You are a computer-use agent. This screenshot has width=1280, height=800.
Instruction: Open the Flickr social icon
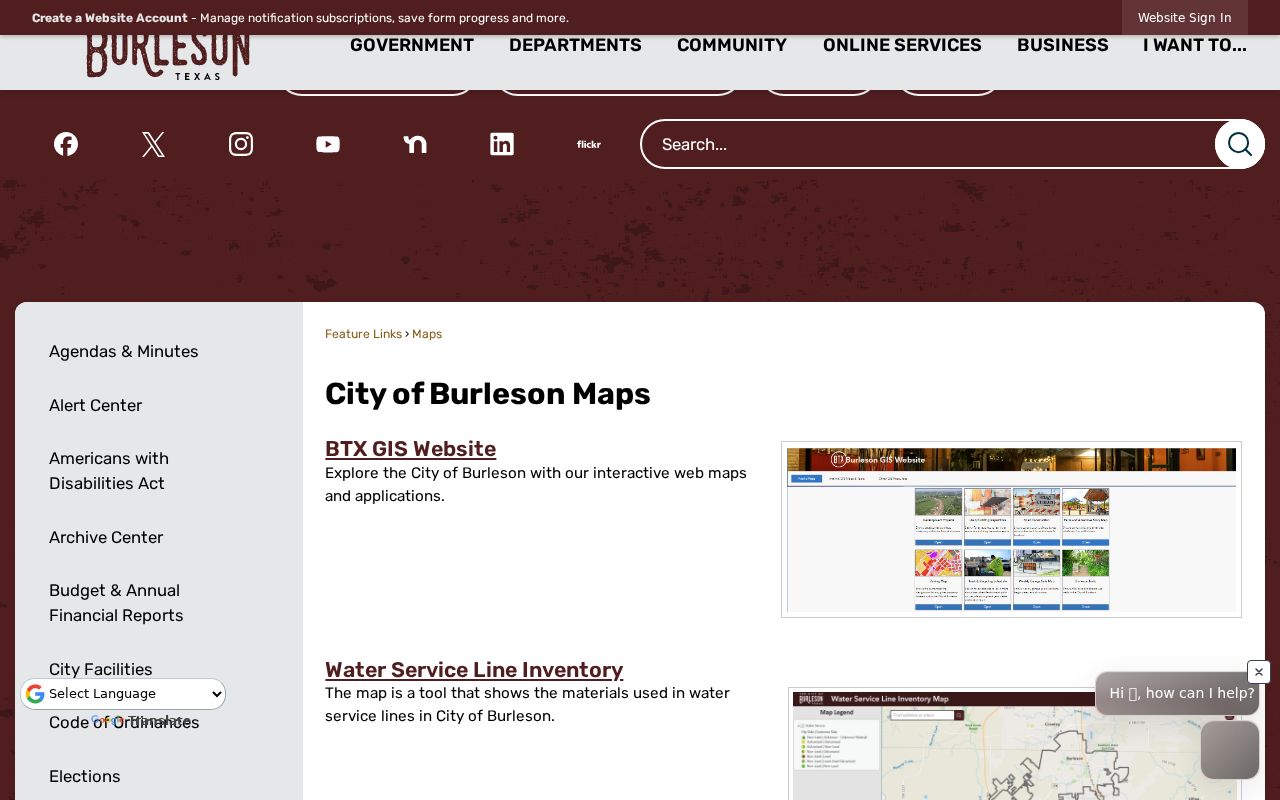pyautogui.click(x=589, y=144)
